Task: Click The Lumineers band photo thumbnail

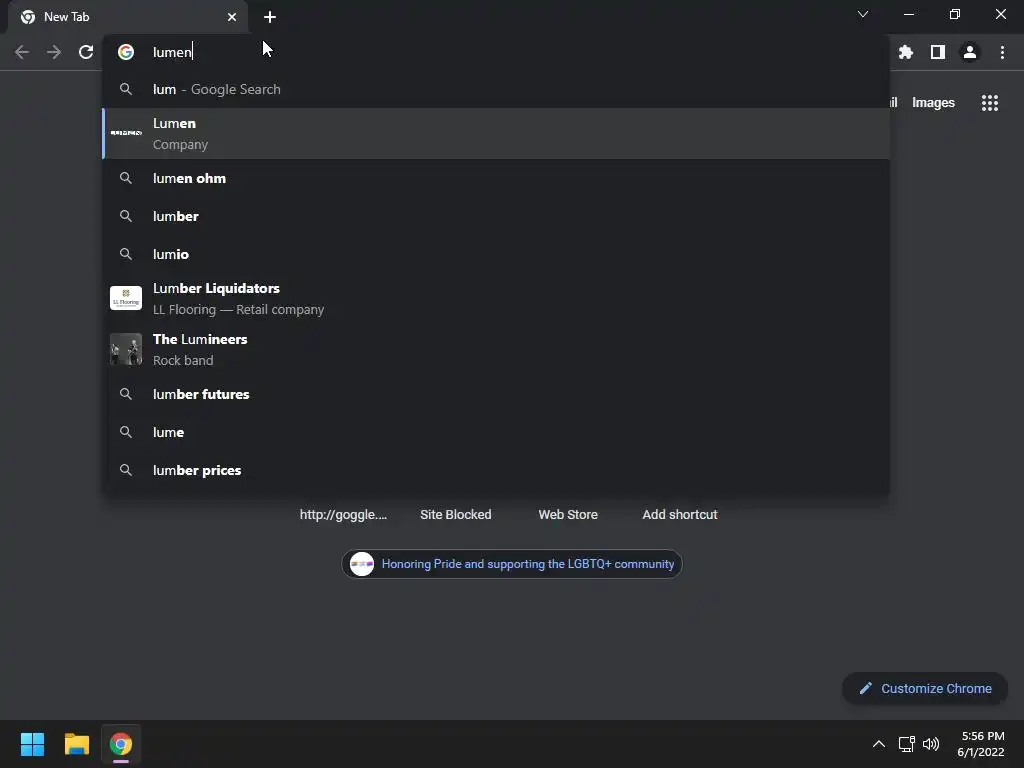Action: click(126, 349)
